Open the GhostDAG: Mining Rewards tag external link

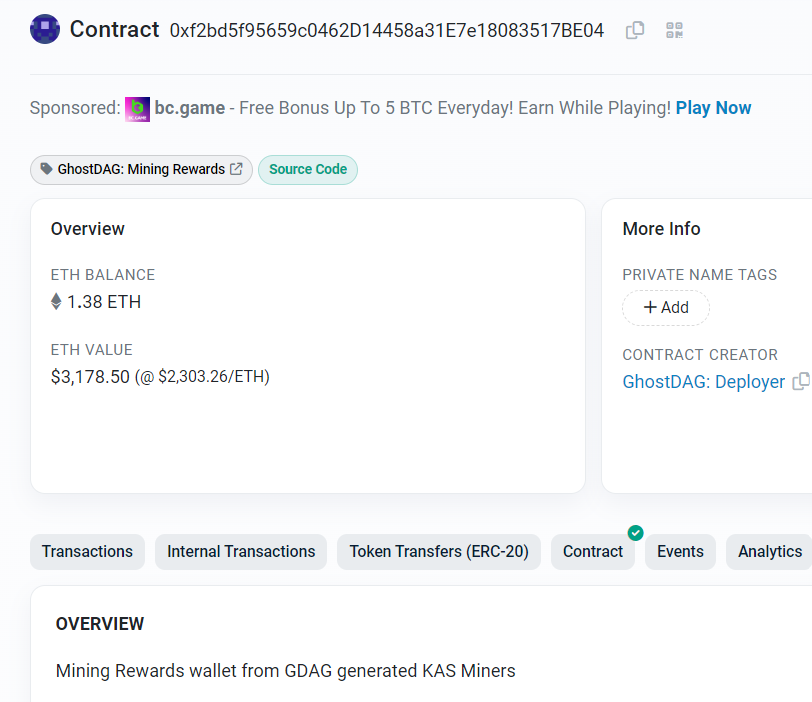[236, 169]
